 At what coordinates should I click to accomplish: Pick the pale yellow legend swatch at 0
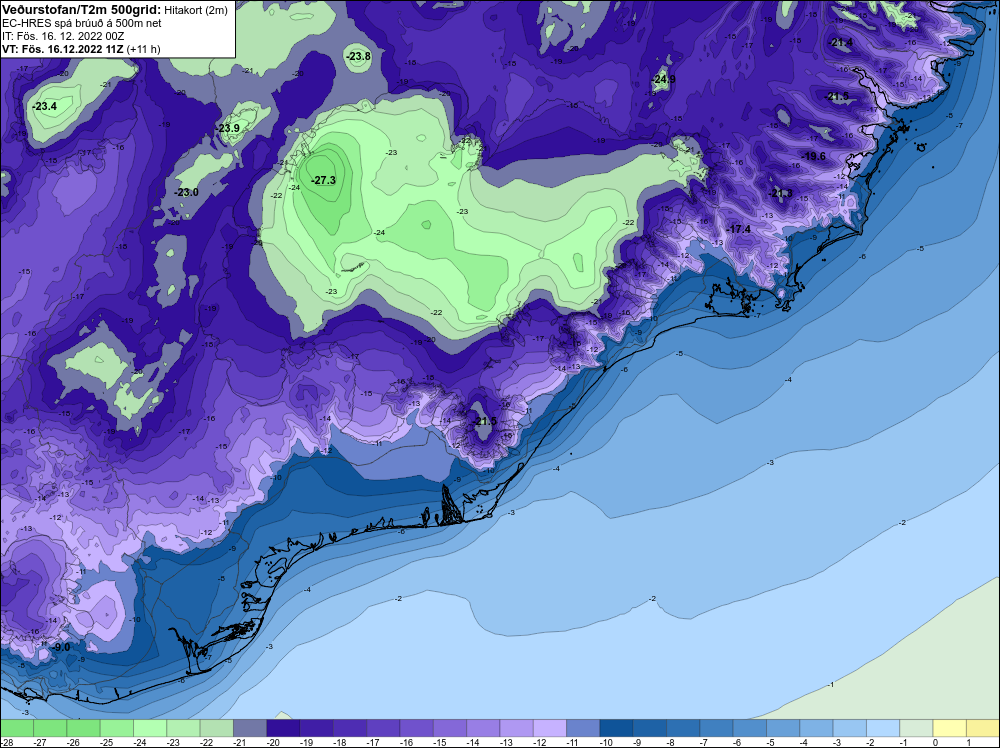tap(950, 728)
